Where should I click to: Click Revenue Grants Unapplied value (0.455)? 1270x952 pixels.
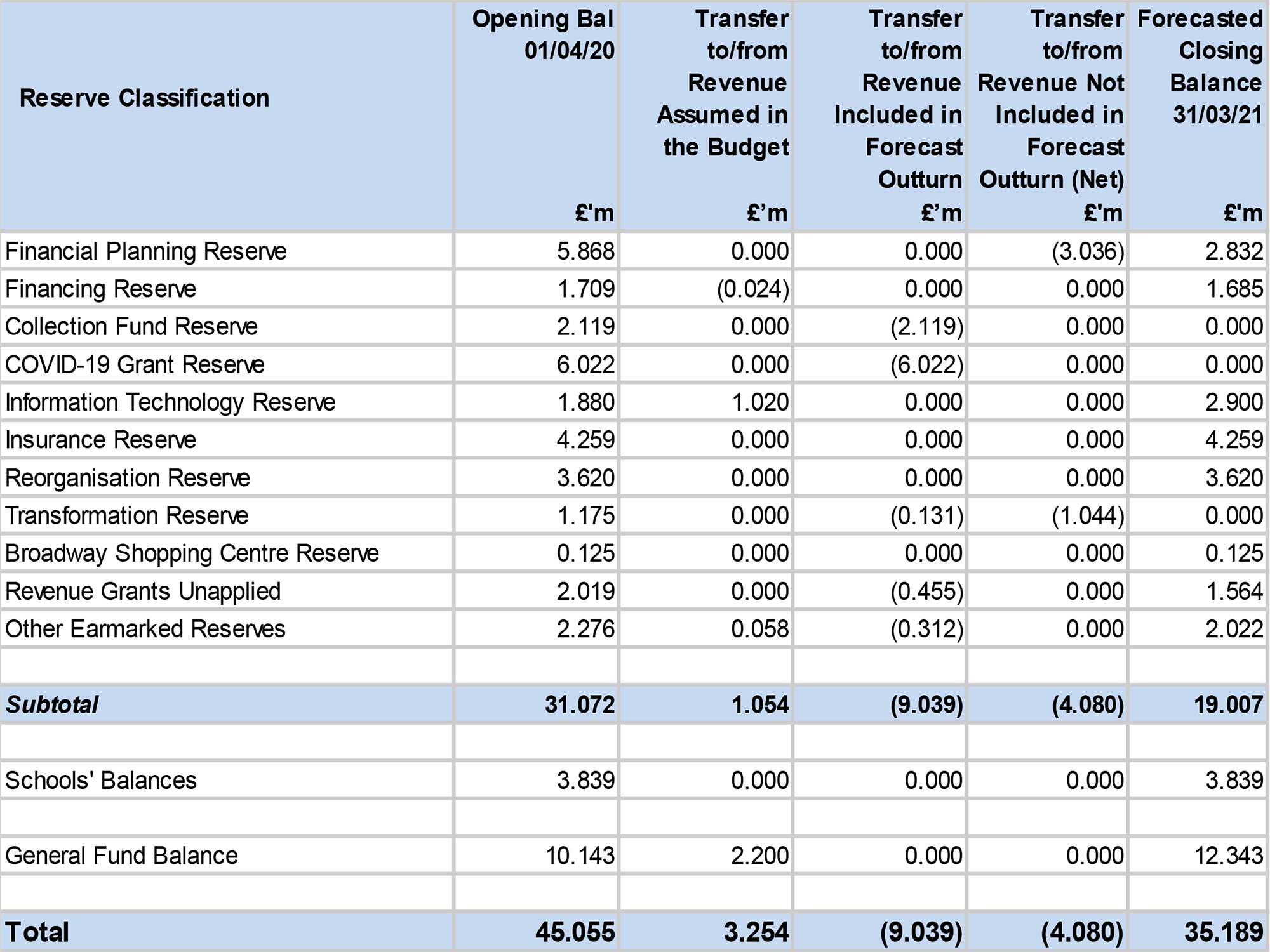(926, 591)
